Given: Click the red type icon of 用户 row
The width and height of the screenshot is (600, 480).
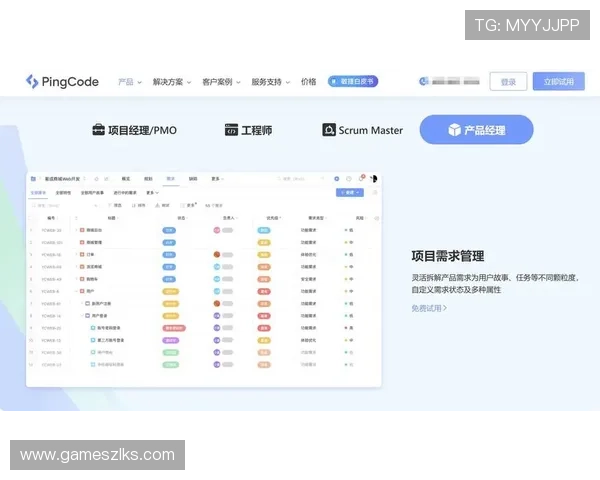Looking at the screenshot, I should tap(82, 291).
